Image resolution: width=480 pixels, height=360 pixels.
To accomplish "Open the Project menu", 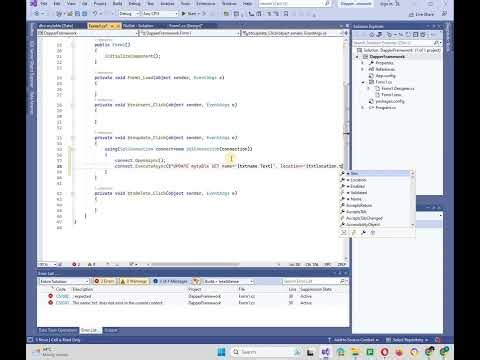I will 100,4.
